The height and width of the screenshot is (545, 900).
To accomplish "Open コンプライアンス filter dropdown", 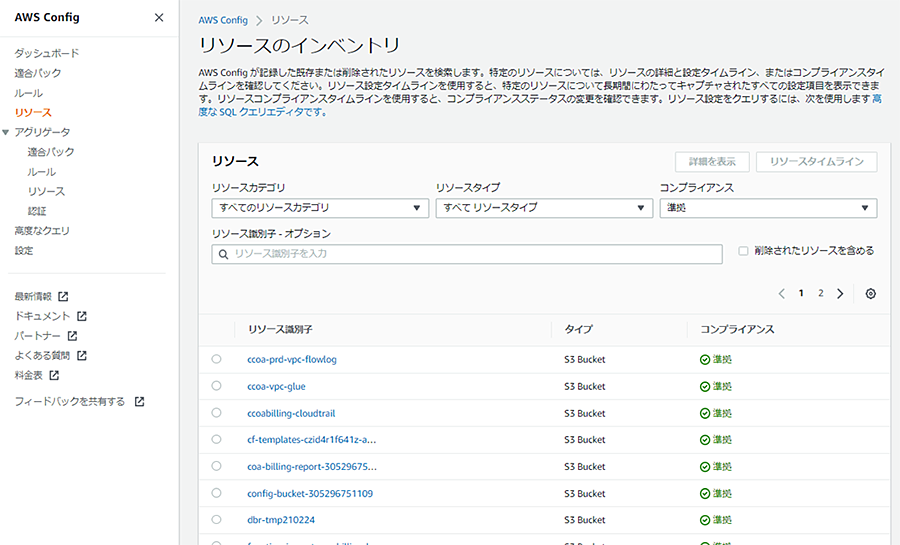I will (x=768, y=208).
